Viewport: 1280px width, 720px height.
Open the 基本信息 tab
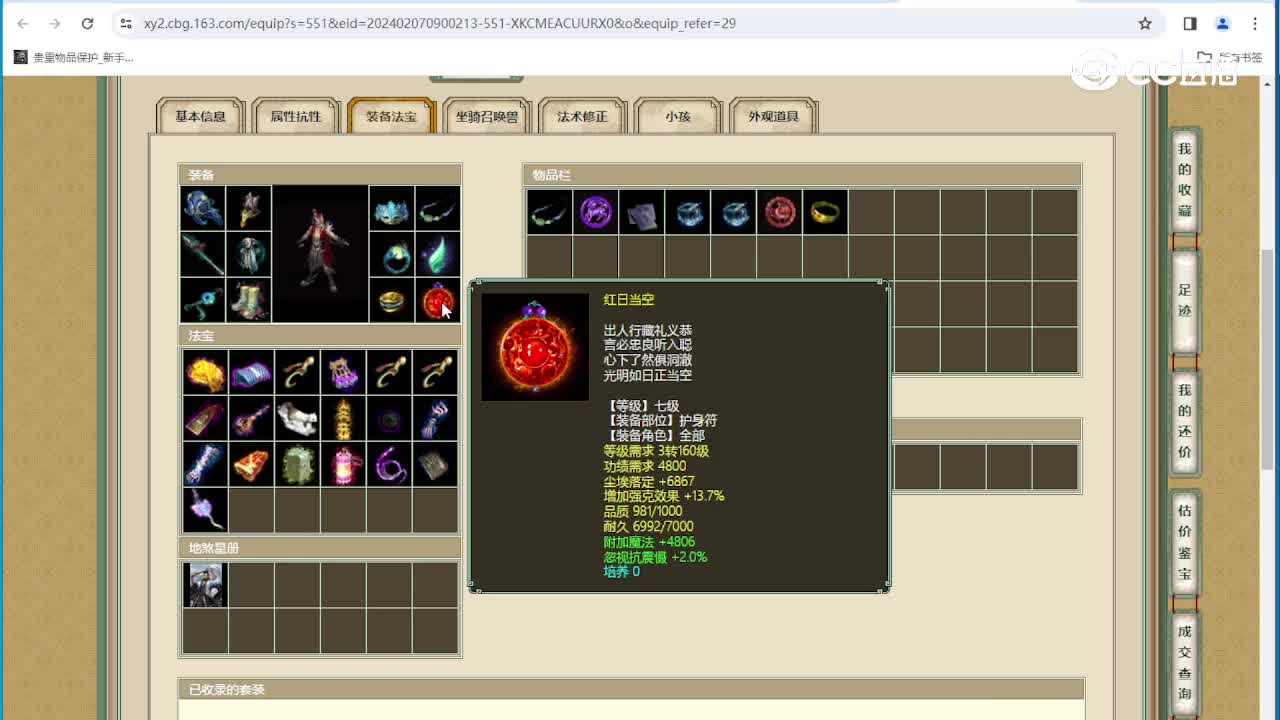pyautogui.click(x=201, y=116)
